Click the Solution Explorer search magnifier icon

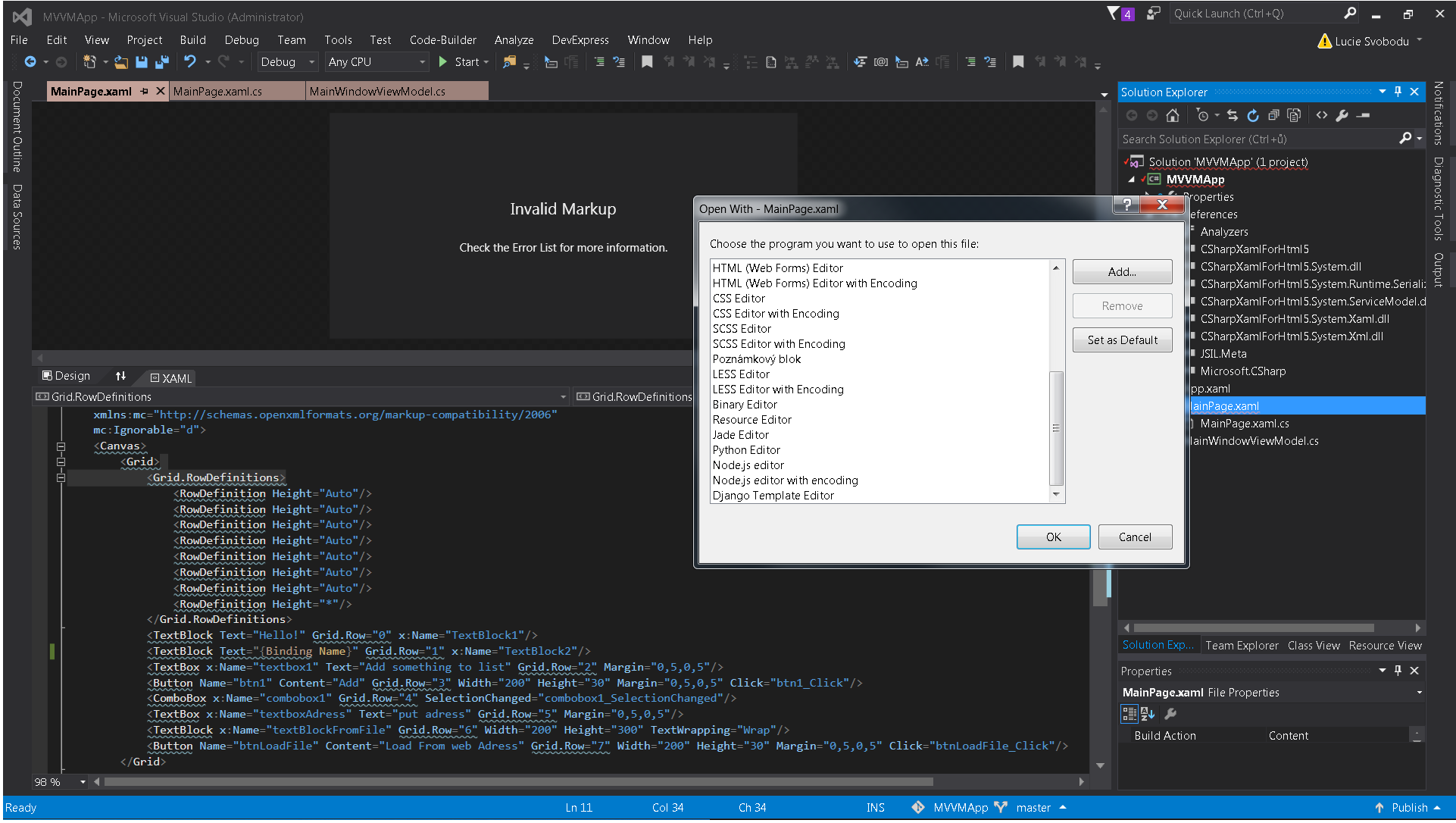point(1405,139)
